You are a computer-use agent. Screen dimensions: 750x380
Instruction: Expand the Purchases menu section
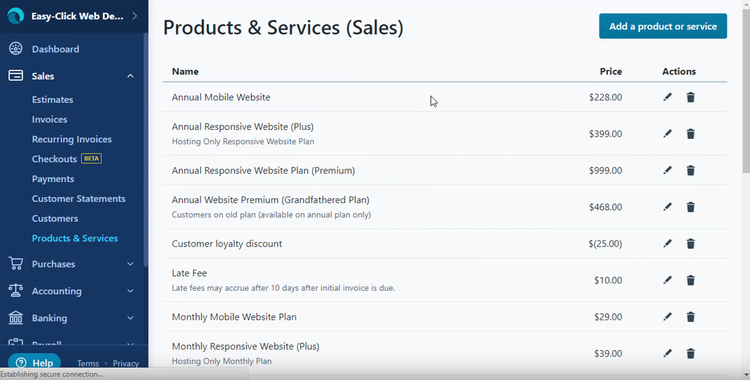click(x=130, y=264)
